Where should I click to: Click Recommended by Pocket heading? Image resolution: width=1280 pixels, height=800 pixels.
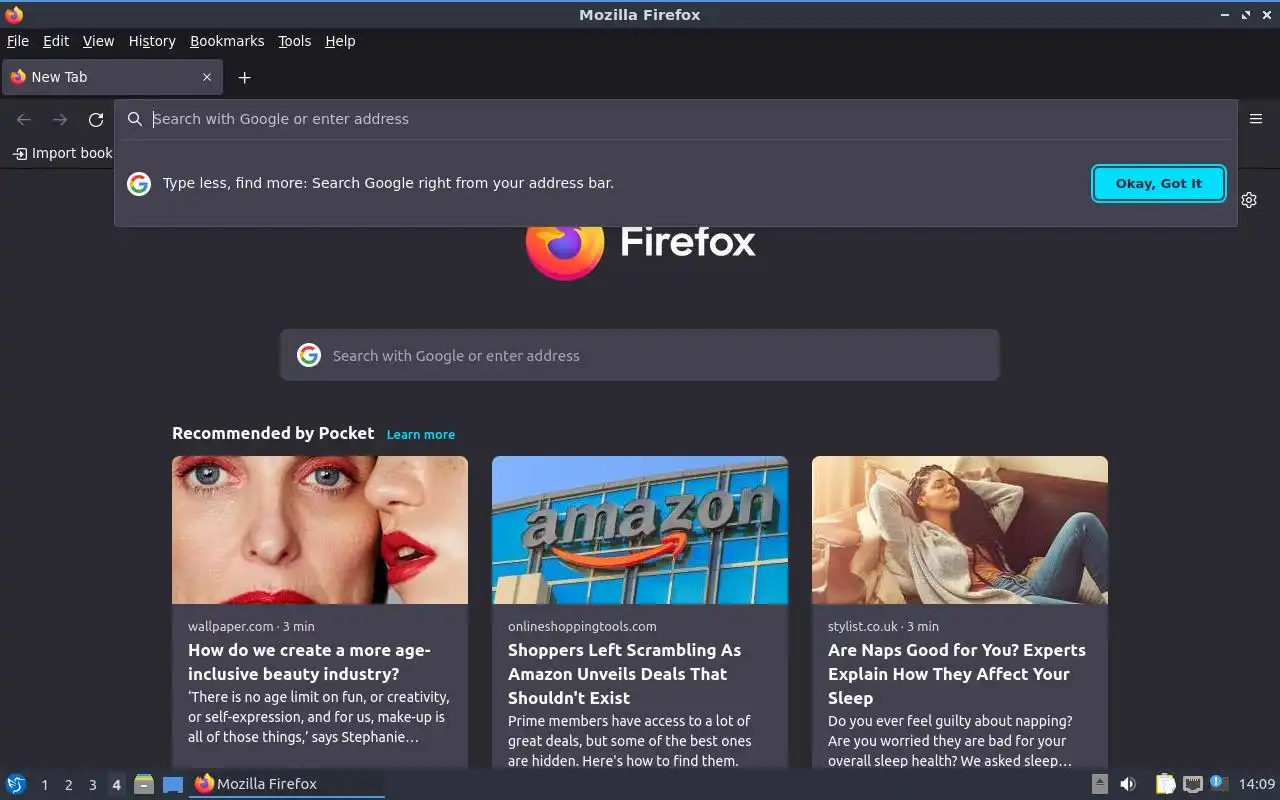[273, 433]
